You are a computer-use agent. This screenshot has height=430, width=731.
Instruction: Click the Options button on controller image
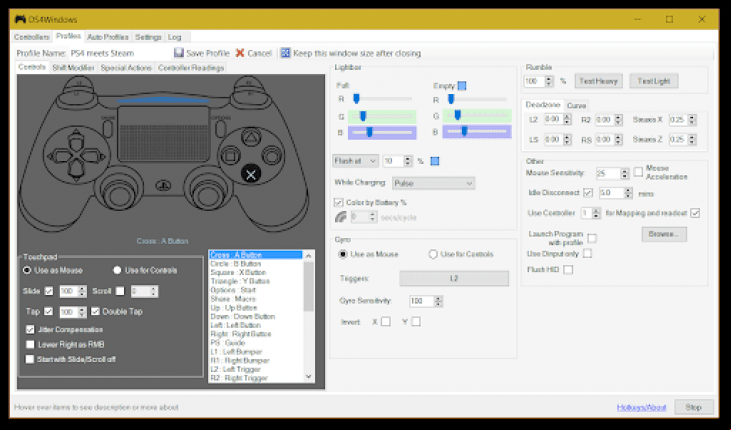(221, 127)
